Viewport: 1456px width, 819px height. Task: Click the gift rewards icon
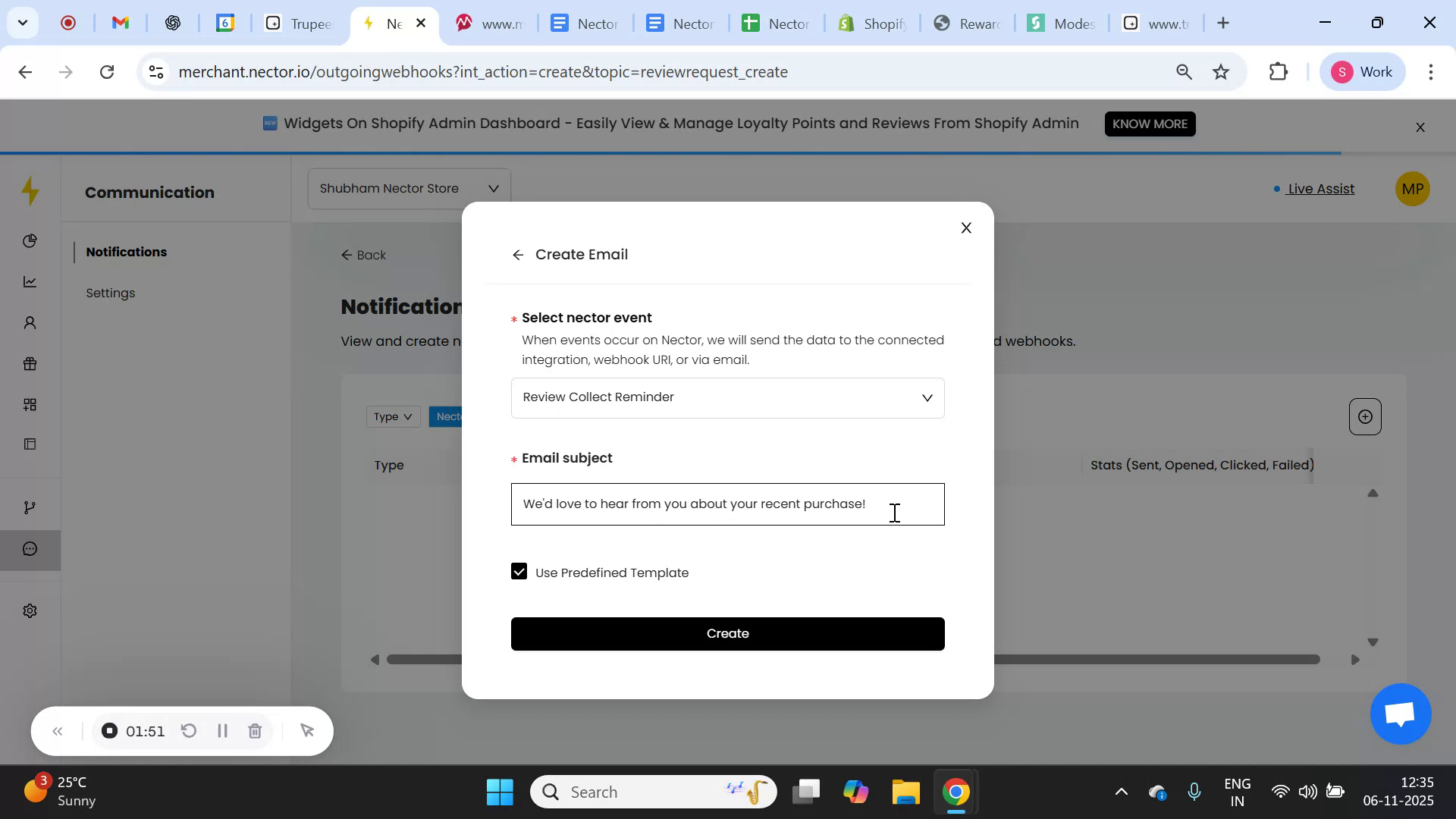click(30, 363)
